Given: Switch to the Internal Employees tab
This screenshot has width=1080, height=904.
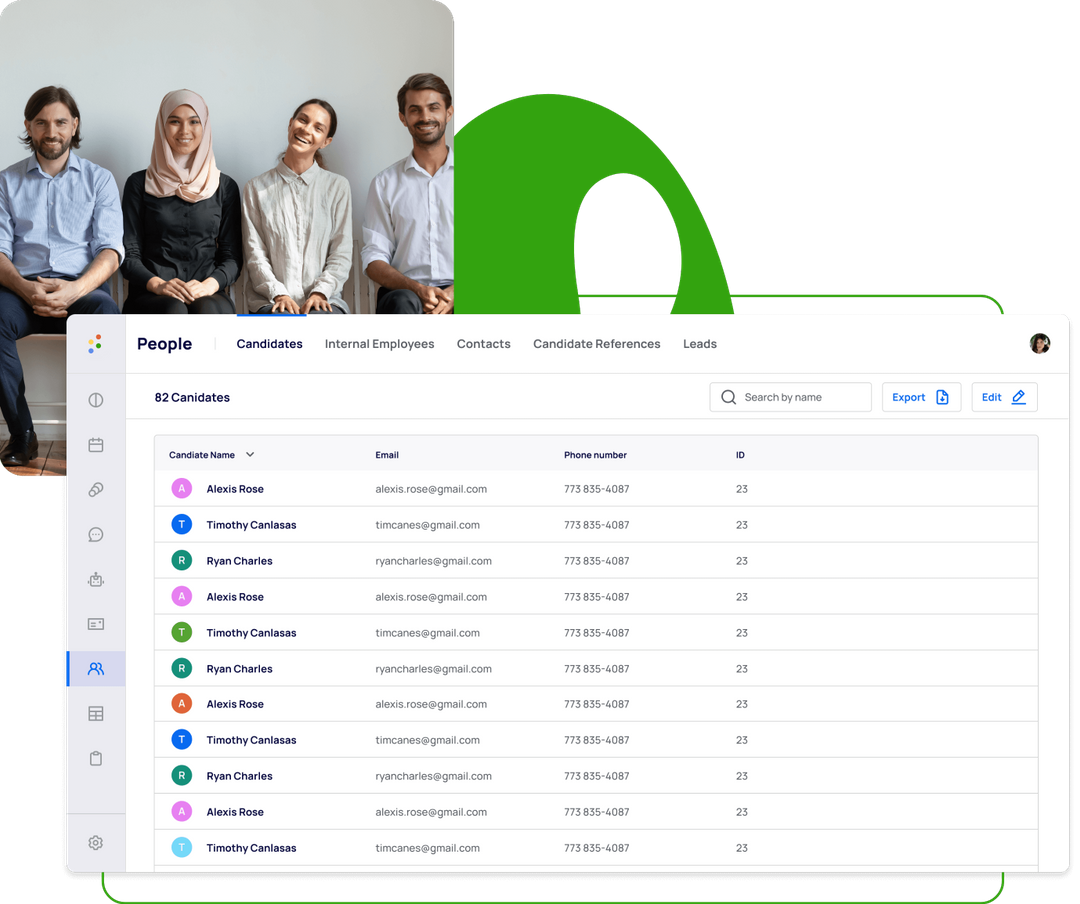Looking at the screenshot, I should [379, 343].
